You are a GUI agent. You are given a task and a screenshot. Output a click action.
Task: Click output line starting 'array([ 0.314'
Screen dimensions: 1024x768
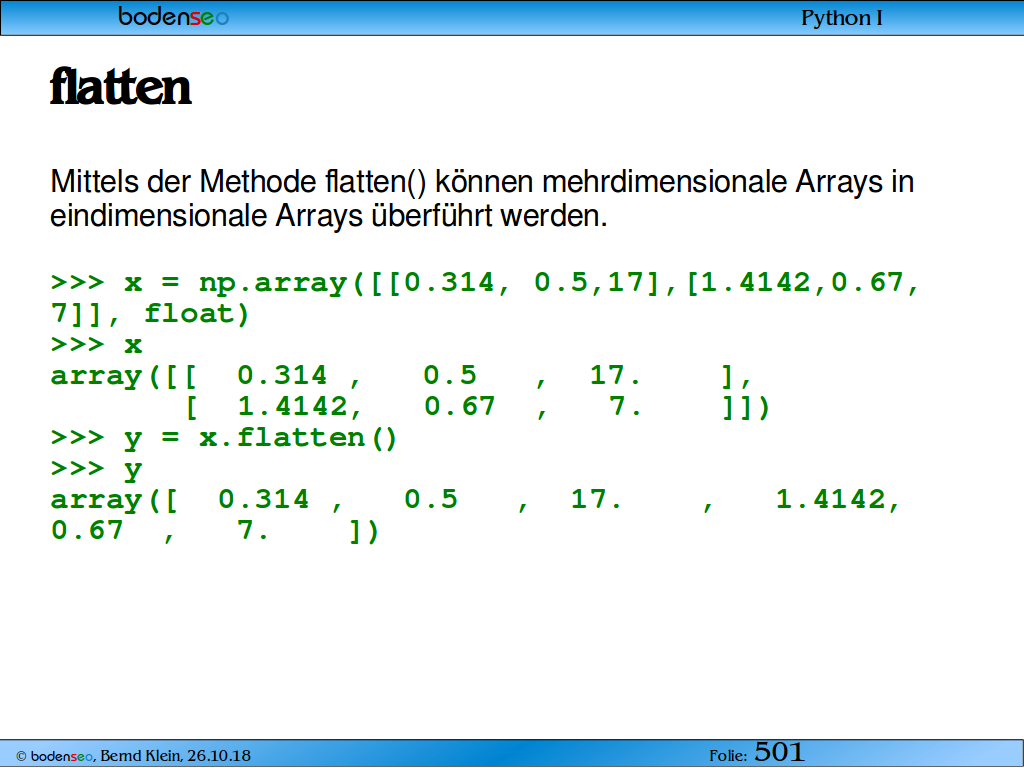click(475, 500)
